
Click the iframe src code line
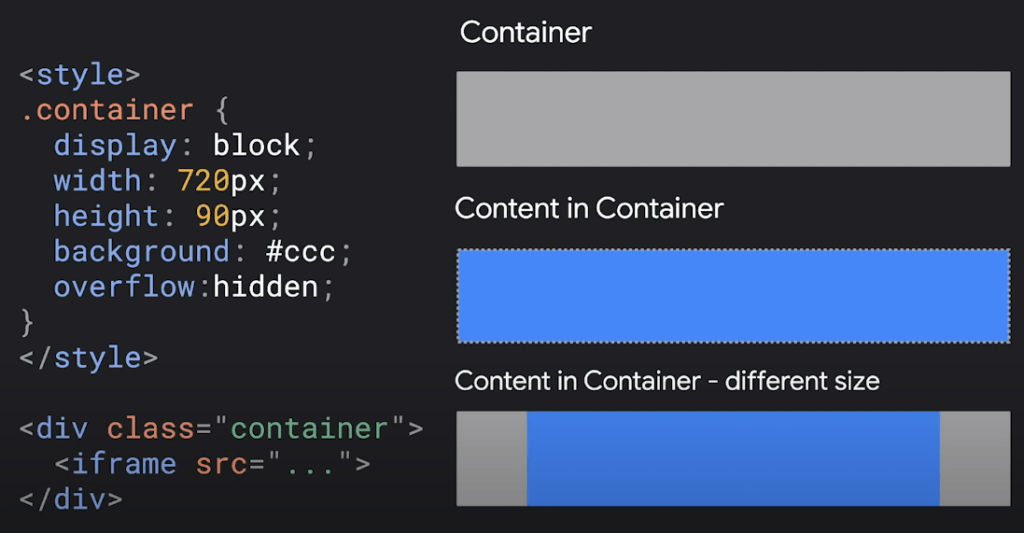point(213,464)
